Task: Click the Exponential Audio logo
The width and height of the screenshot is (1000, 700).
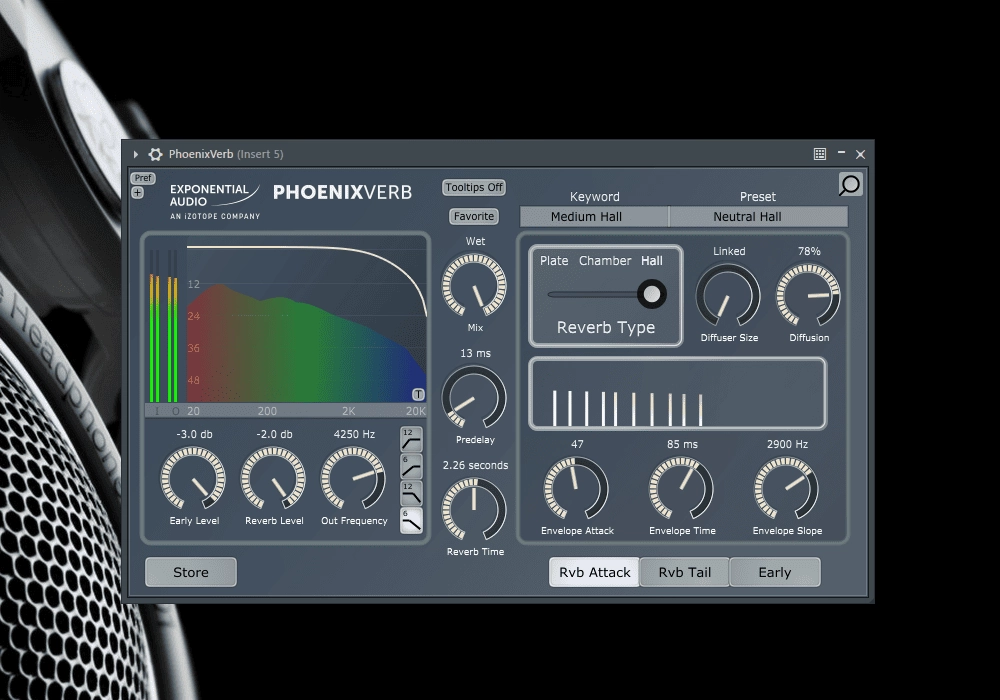Action: click(214, 201)
